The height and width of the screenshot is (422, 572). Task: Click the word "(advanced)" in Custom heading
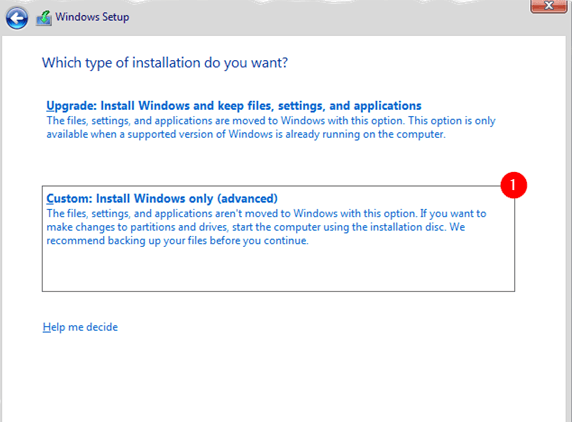click(248, 198)
